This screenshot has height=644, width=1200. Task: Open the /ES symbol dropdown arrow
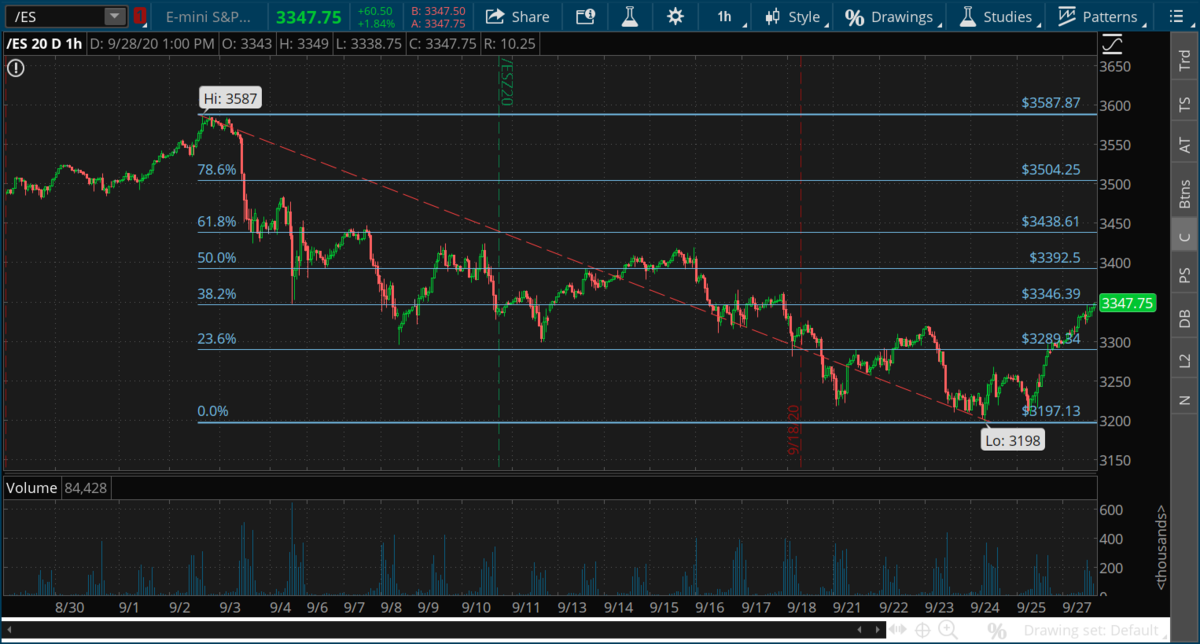(115, 17)
